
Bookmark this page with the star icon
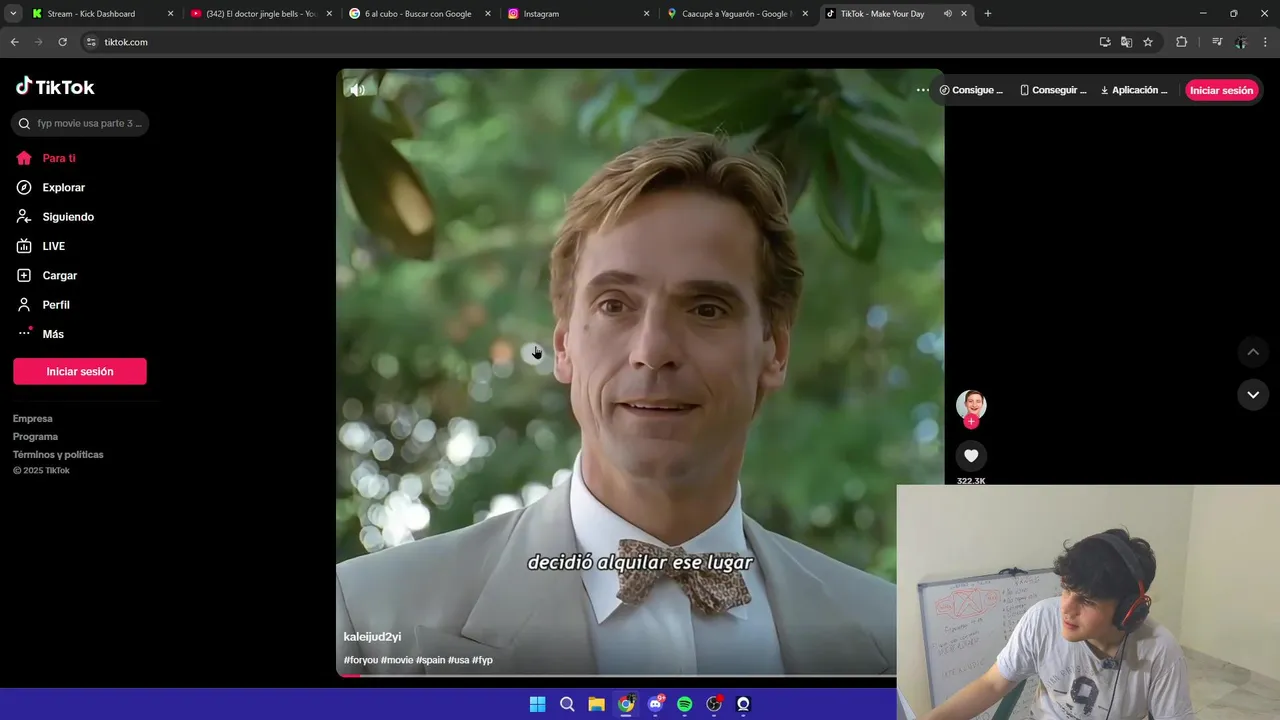point(1148,42)
